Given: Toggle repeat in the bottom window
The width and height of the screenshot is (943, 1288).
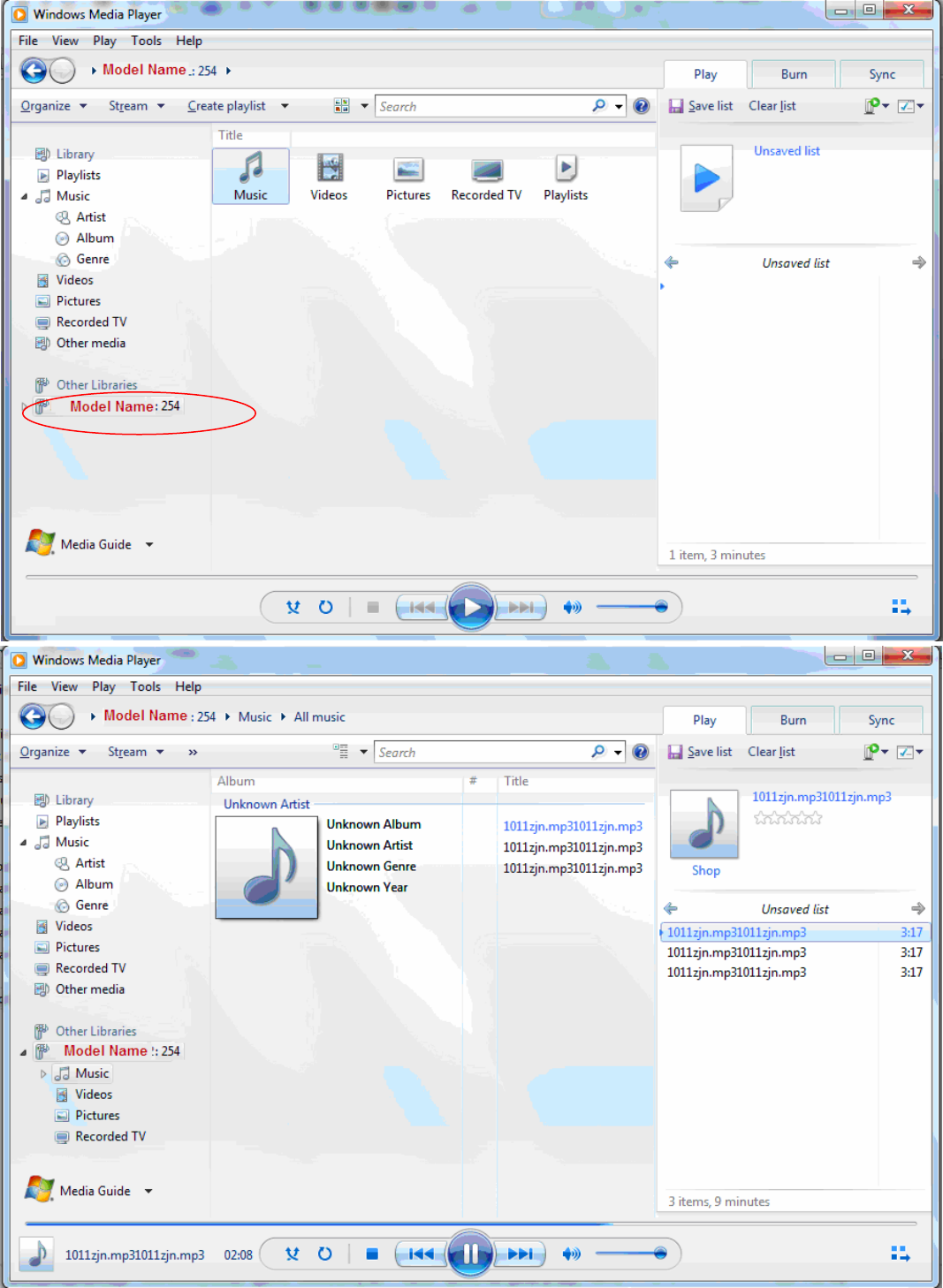Looking at the screenshot, I should pyautogui.click(x=325, y=1254).
